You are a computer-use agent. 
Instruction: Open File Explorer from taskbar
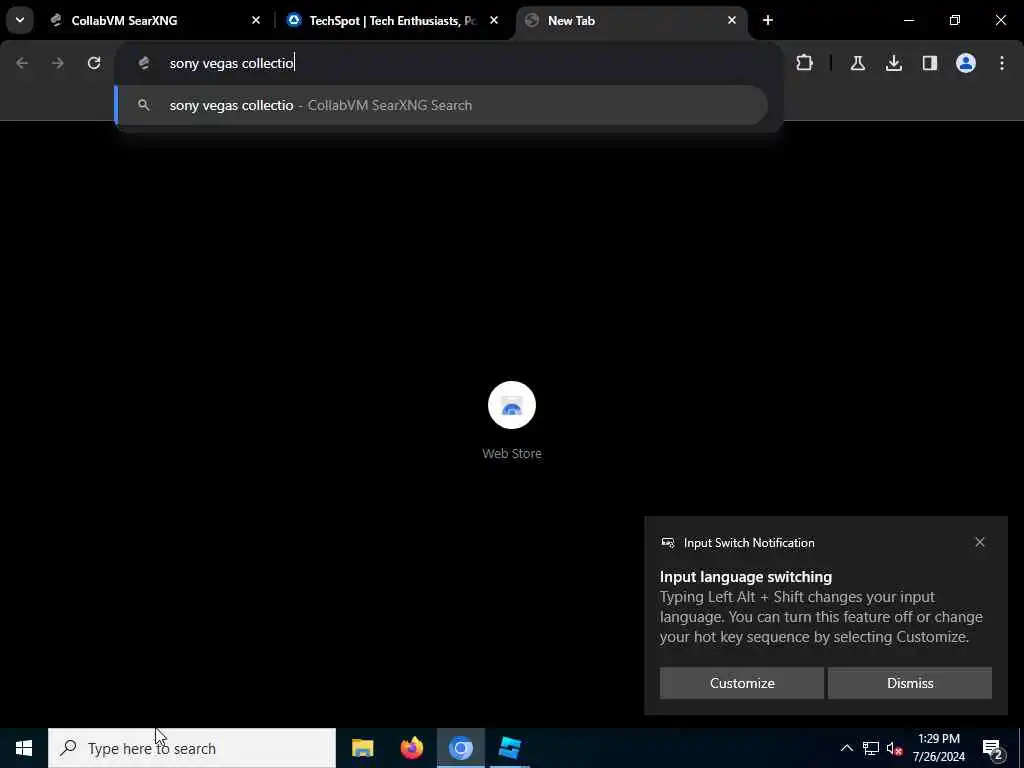point(362,748)
